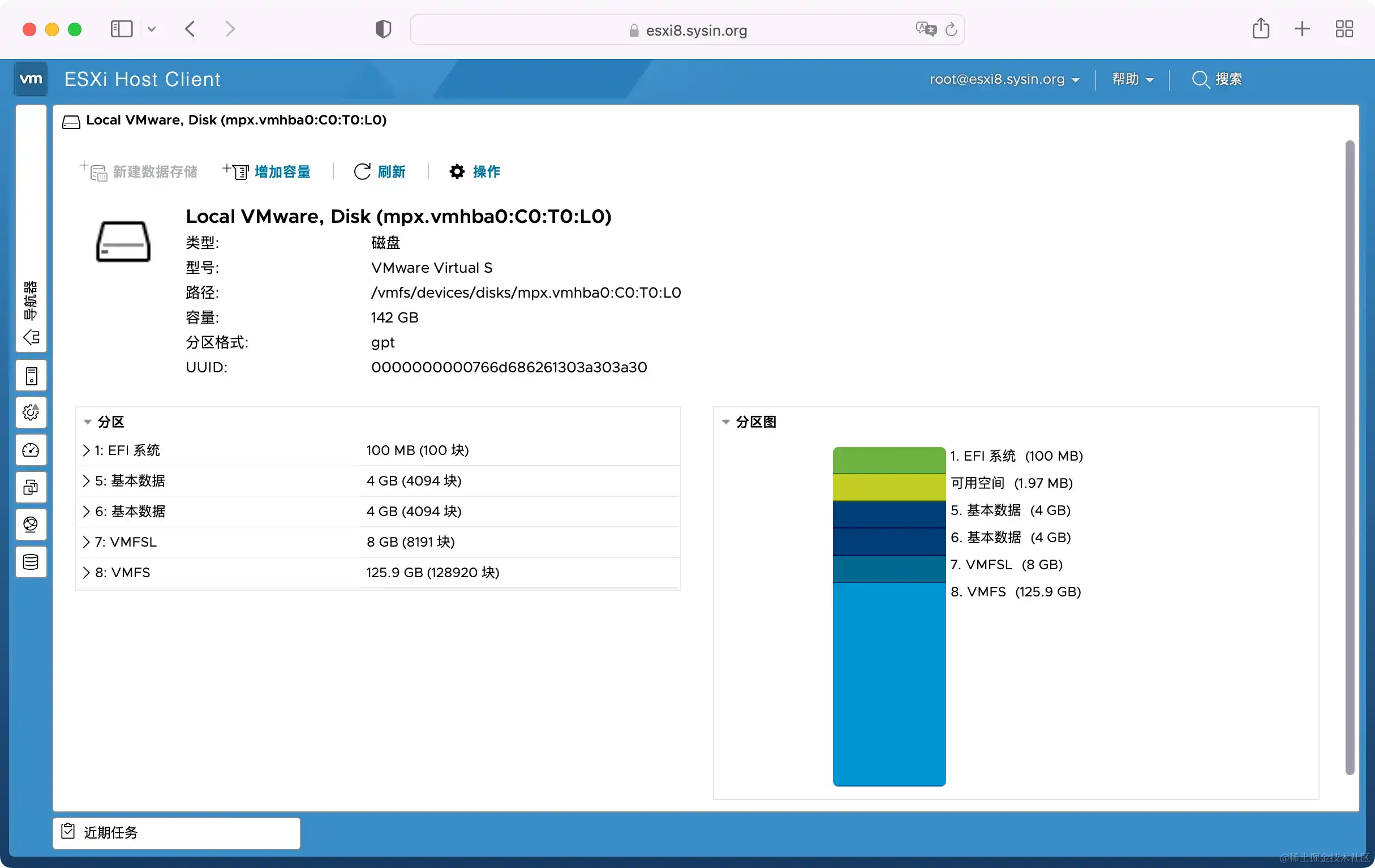This screenshot has height=868, width=1375.
Task: Toggle the page translation icon in address bar
Action: pyautogui.click(x=926, y=29)
